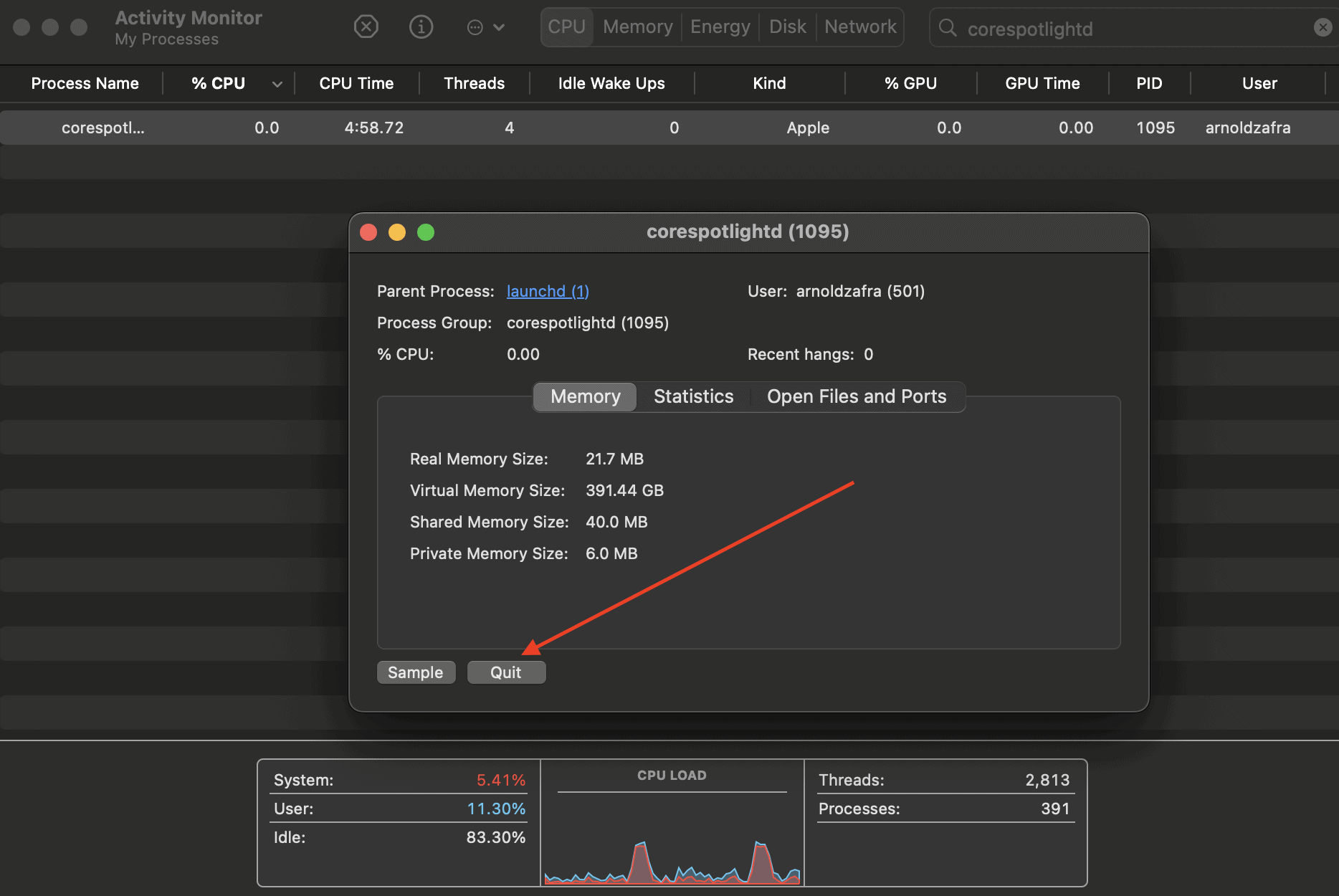Click the search magnifying glass icon

pyautogui.click(x=948, y=28)
